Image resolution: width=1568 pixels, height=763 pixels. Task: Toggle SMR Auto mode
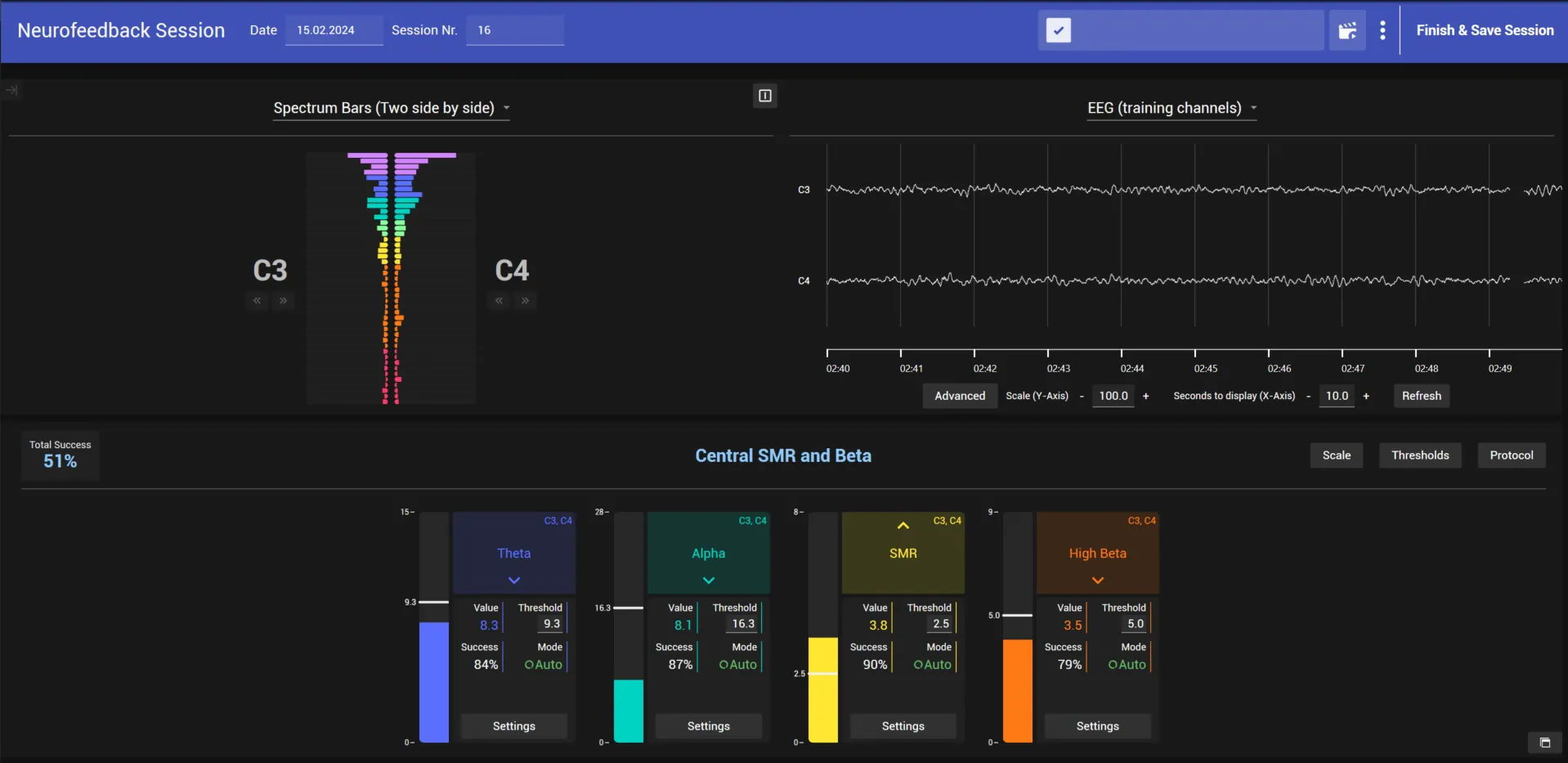tap(933, 665)
